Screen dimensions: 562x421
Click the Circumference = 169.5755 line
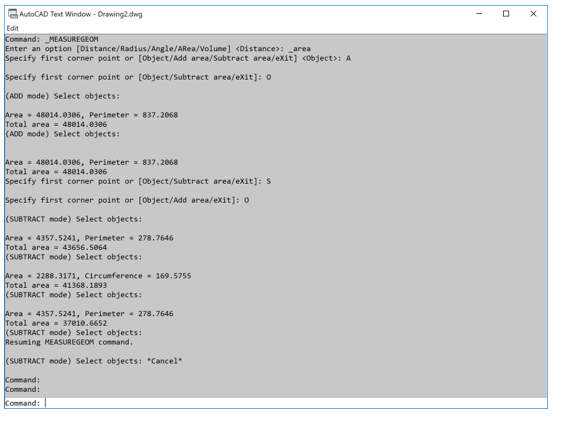coord(98,276)
